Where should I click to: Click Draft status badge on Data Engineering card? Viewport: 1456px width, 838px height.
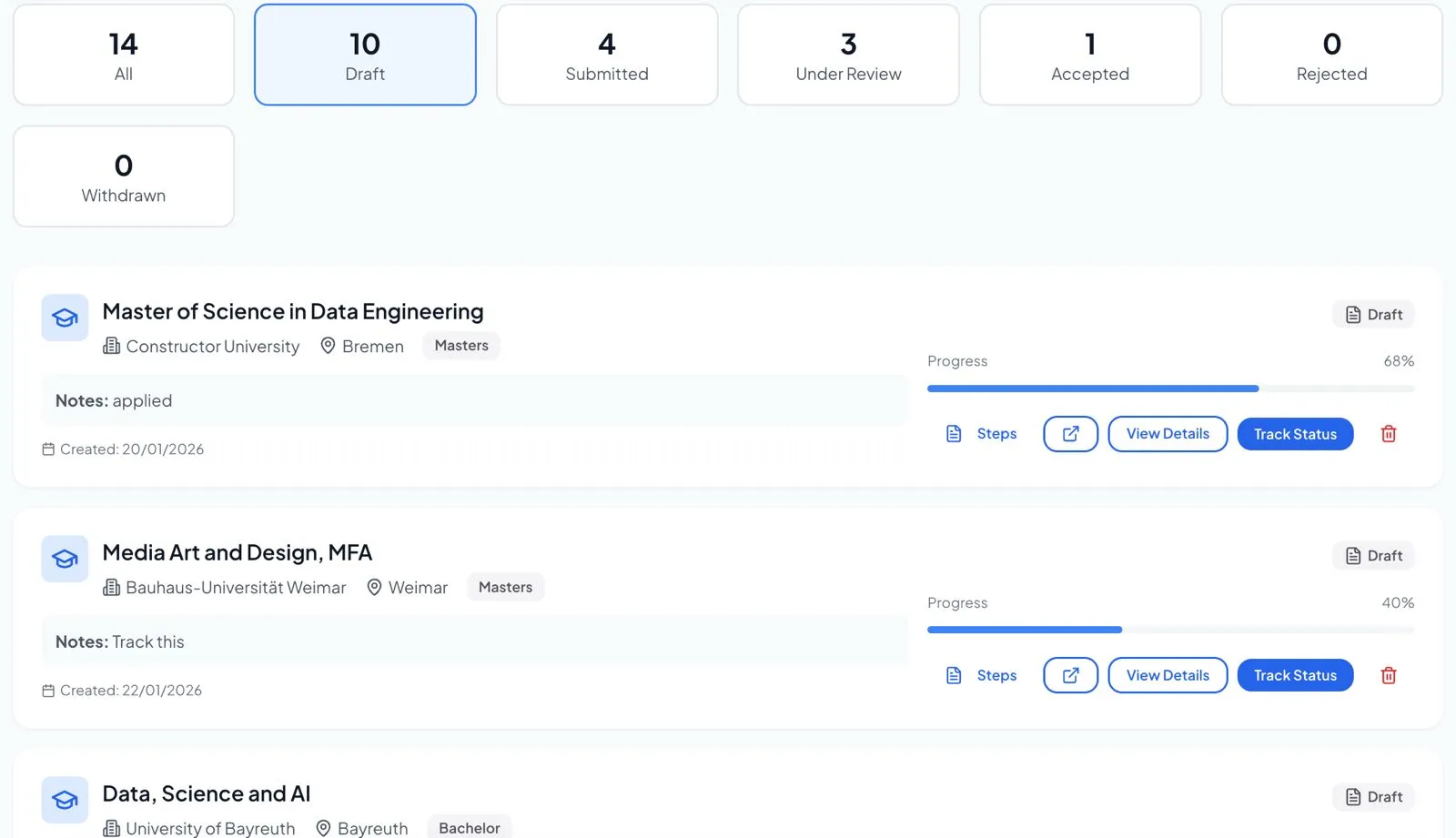coord(1373,315)
